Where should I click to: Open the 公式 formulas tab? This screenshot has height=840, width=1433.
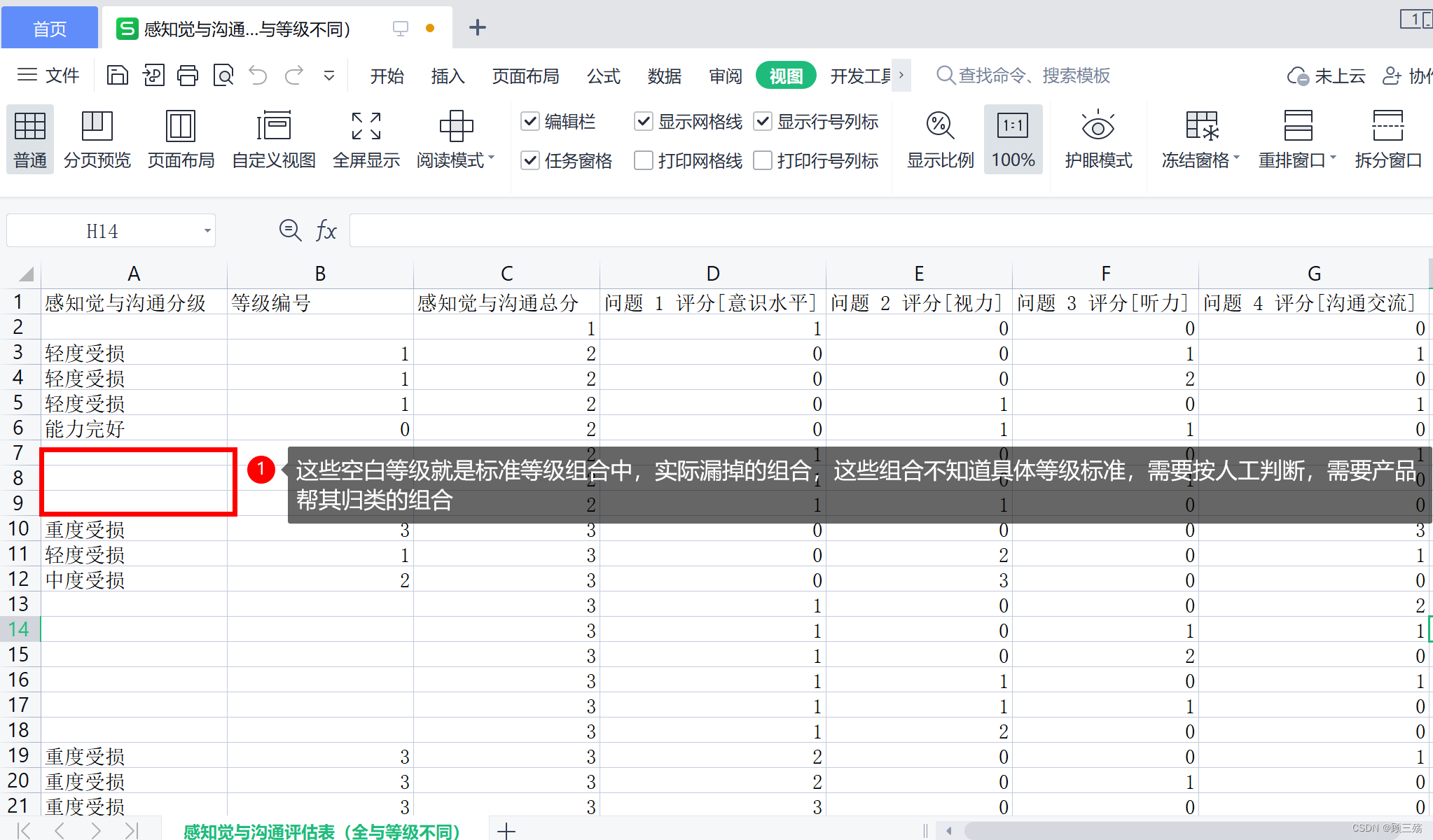[604, 76]
